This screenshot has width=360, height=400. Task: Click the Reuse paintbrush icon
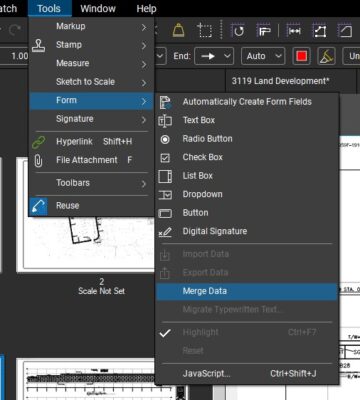coord(39,206)
